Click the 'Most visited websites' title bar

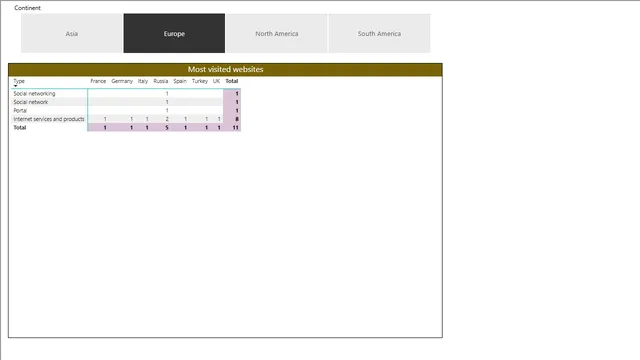point(225,69)
